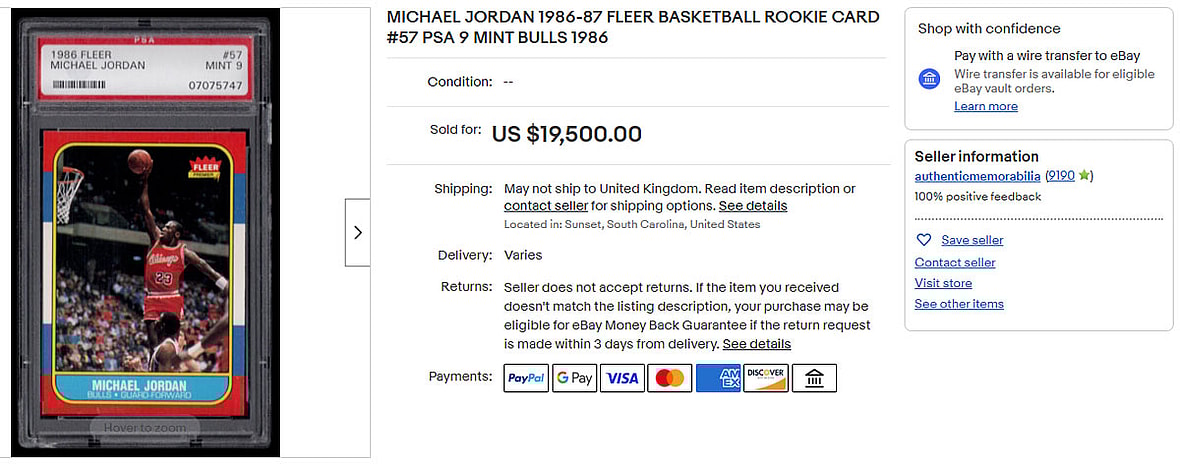
Task: Open the seller's 9190 feedback score
Action: pos(1060,176)
